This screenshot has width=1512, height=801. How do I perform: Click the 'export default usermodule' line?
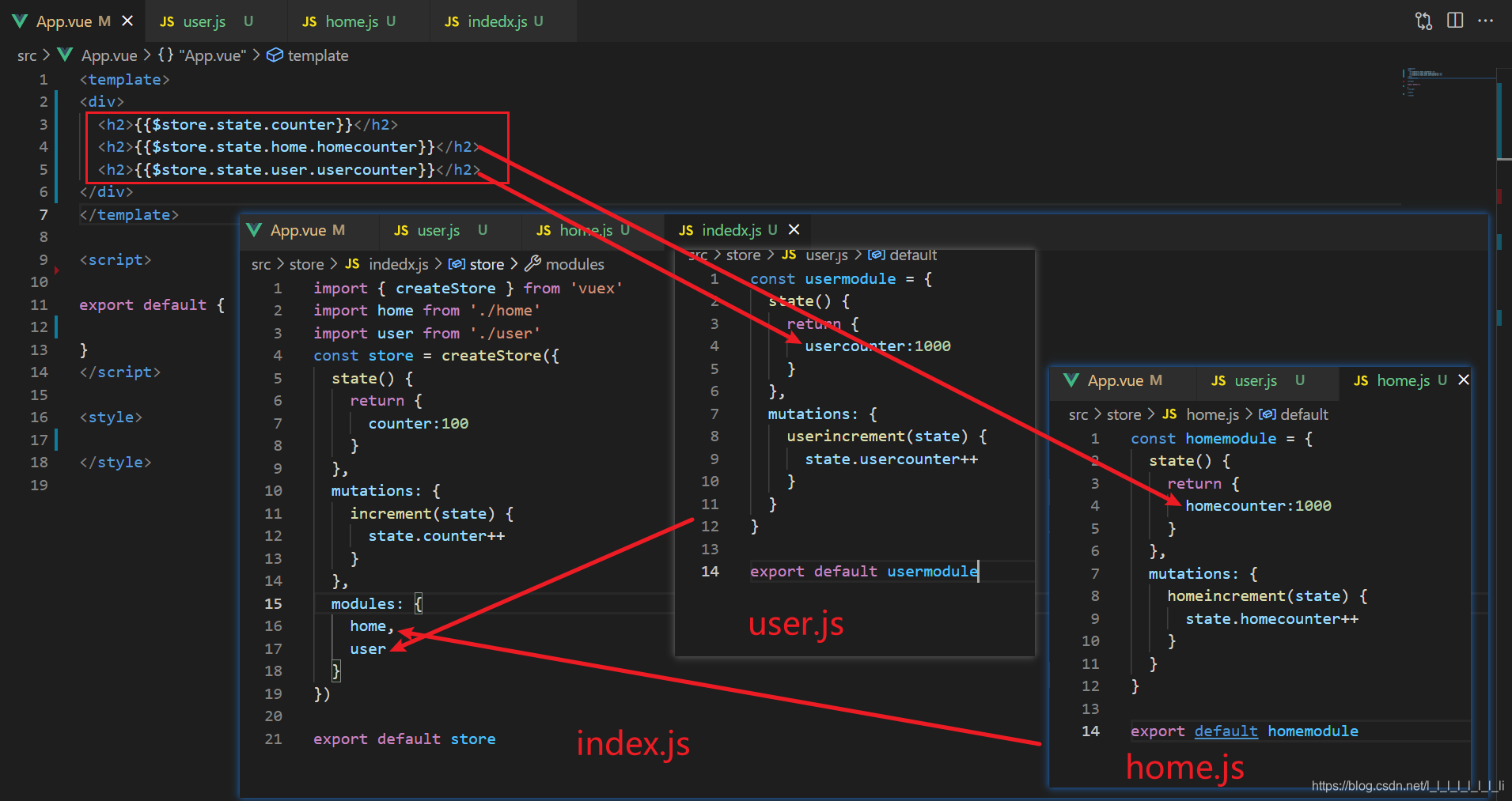[x=864, y=572]
